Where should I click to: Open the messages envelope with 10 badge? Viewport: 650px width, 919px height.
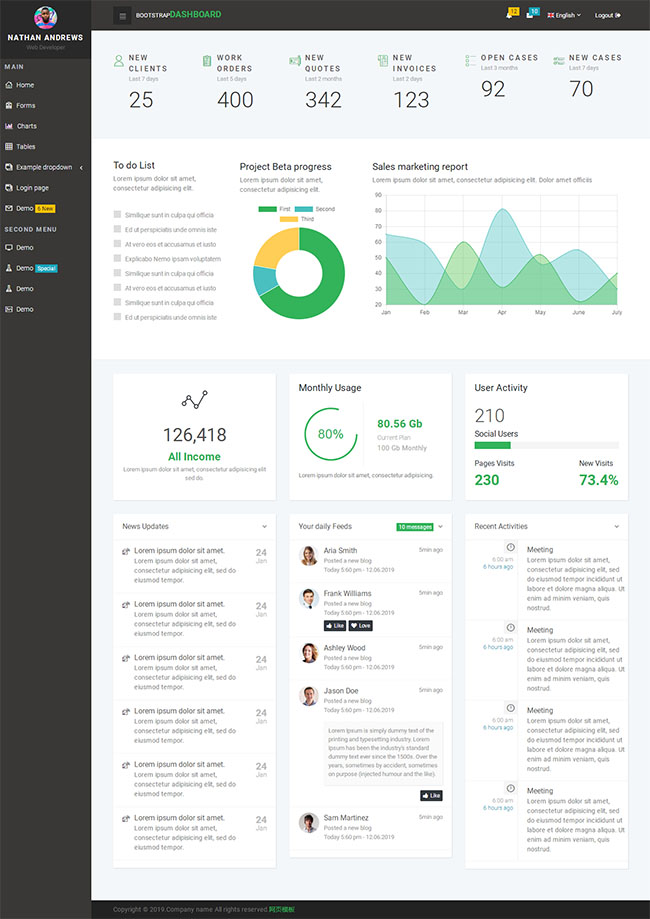coord(531,14)
